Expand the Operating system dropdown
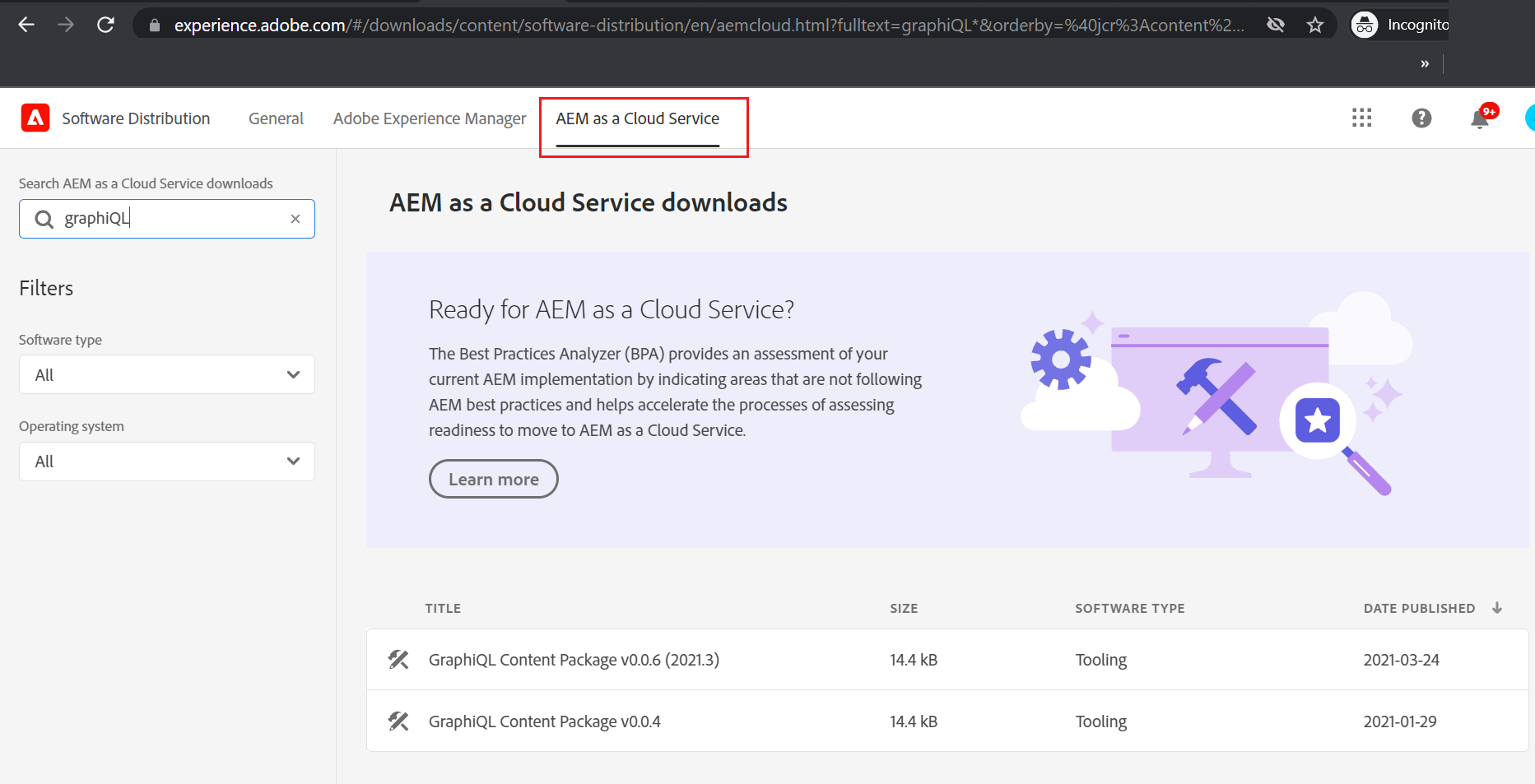 [167, 462]
